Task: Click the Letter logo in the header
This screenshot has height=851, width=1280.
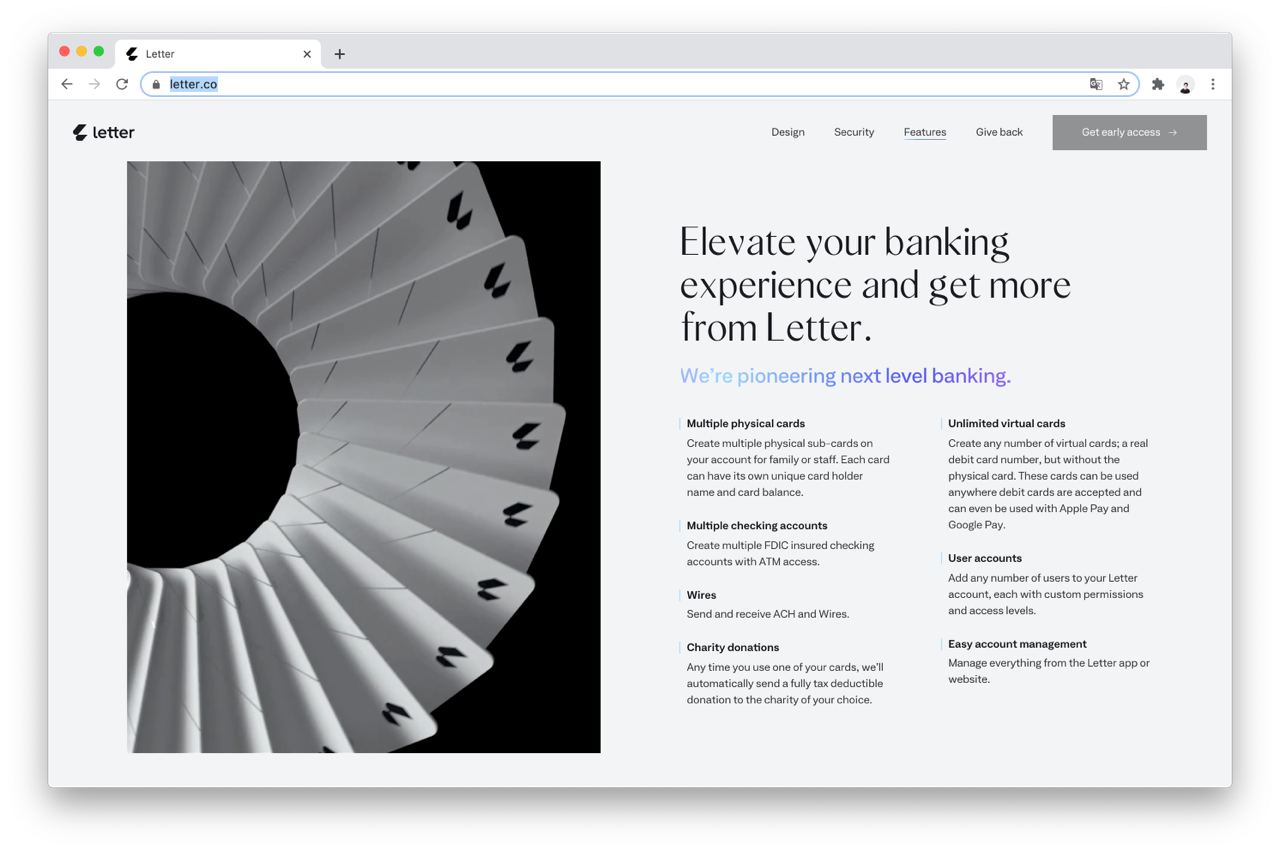Action: pos(104,132)
